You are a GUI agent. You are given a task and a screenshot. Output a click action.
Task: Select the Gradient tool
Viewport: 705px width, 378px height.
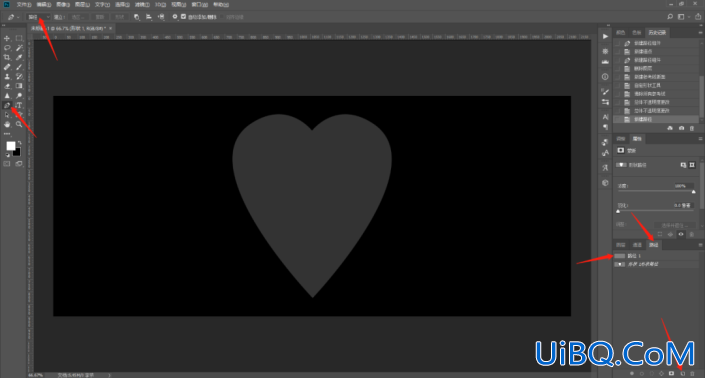point(19,86)
